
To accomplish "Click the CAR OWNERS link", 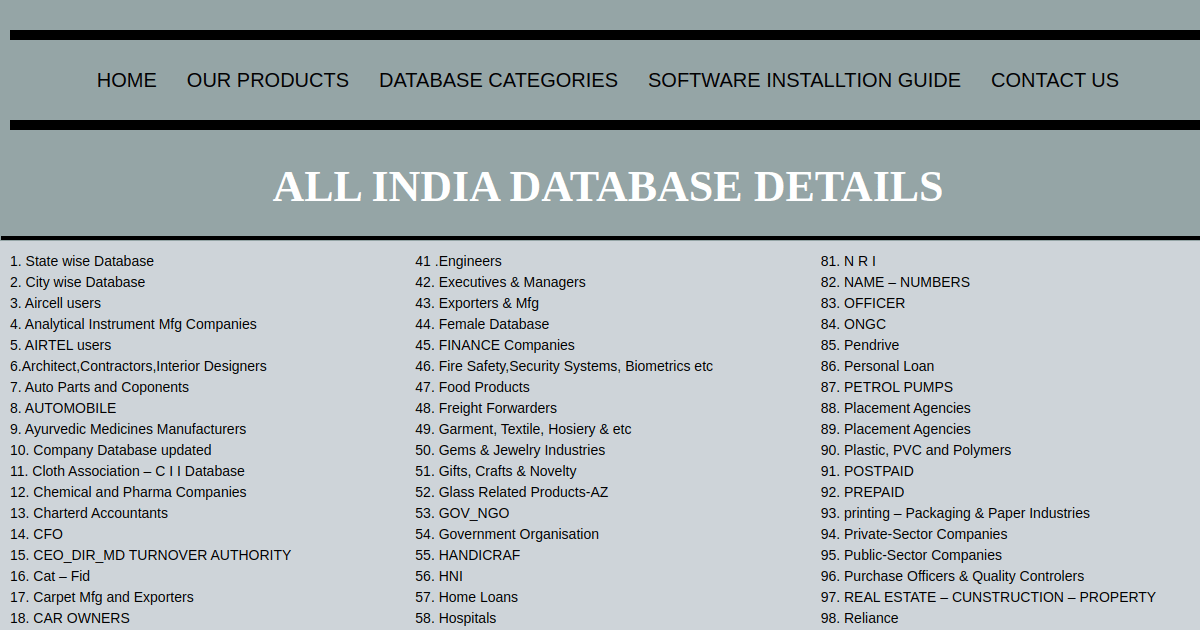I will coord(69,618).
